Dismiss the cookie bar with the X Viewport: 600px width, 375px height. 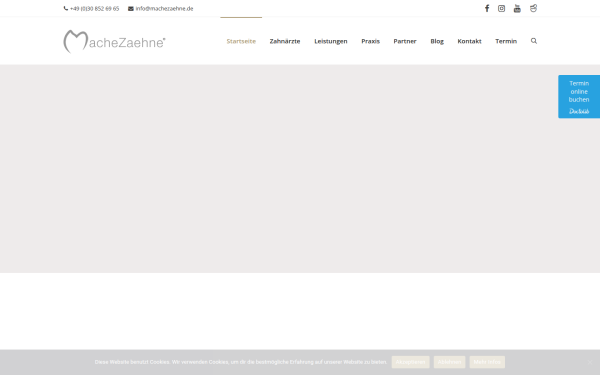coord(590,362)
